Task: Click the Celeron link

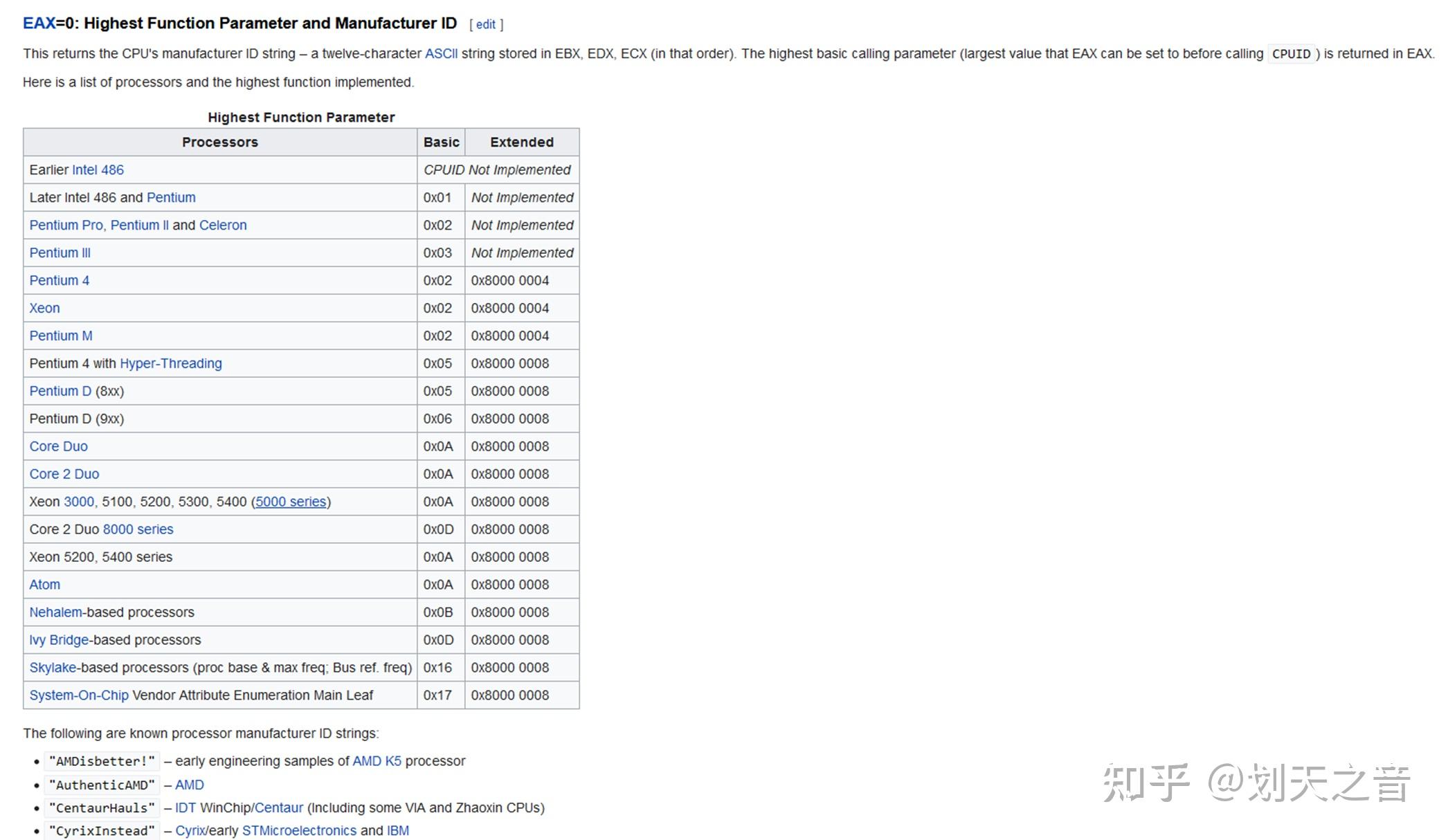Action: tap(223, 226)
